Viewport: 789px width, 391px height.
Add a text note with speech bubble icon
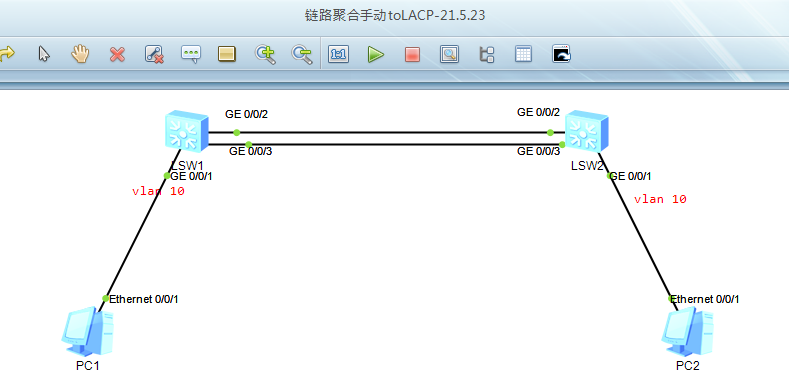[x=191, y=54]
